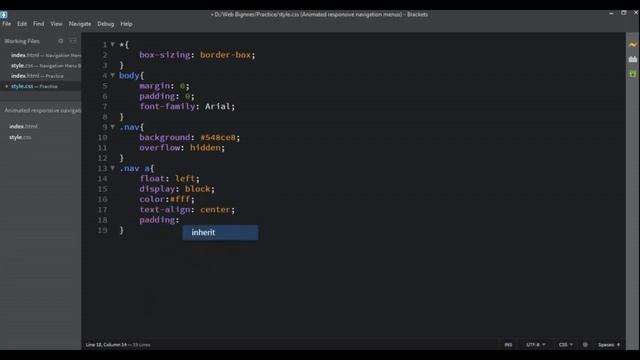Click the green update notification icon
Image resolution: width=640 pixels, height=360 pixels.
(633, 73)
